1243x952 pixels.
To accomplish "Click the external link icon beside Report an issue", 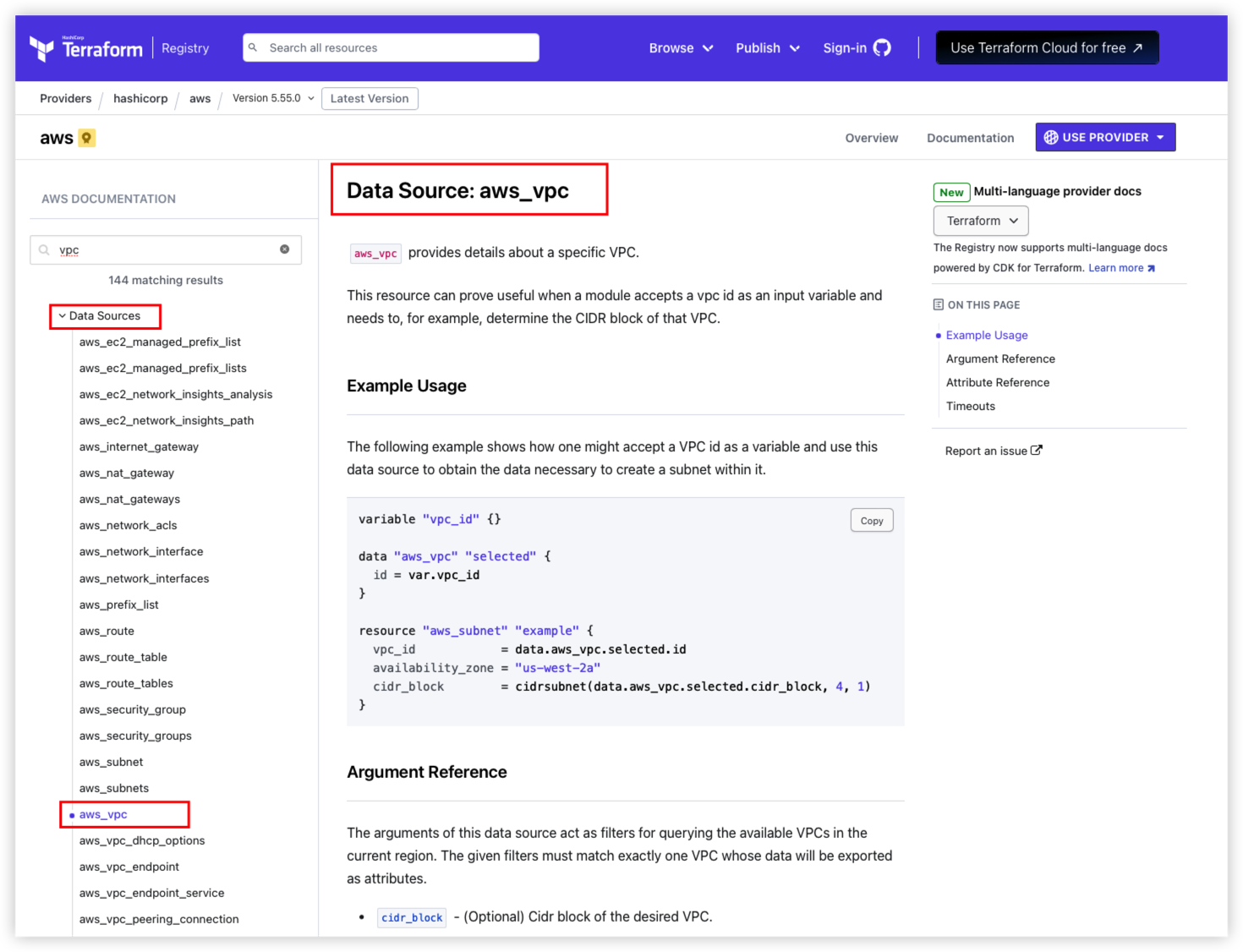I will tap(1037, 451).
